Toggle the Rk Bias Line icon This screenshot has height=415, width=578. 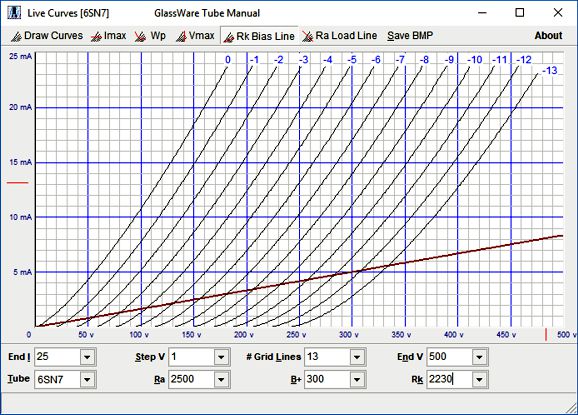tap(229, 37)
